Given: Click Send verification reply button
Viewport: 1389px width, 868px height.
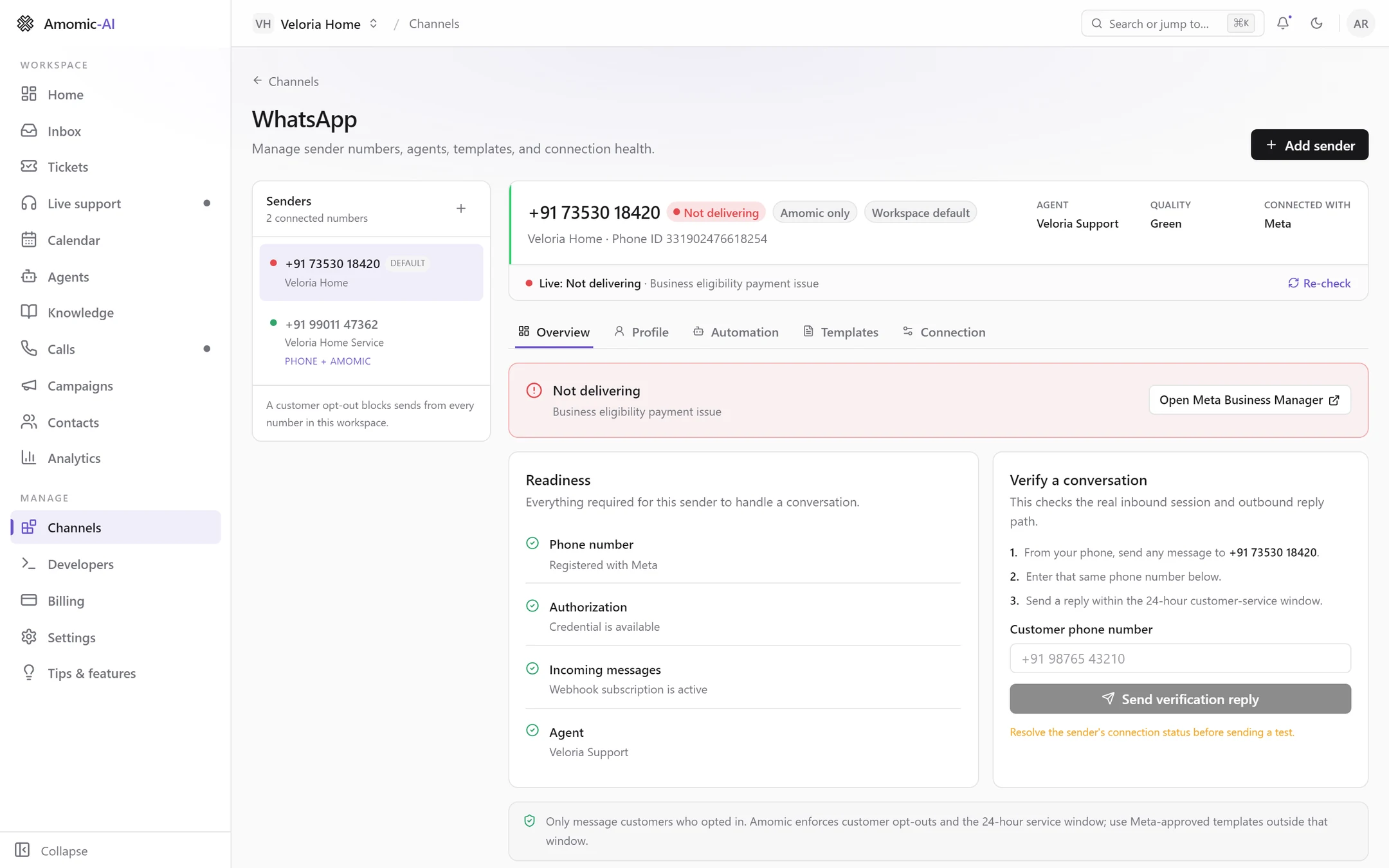Looking at the screenshot, I should [1180, 699].
